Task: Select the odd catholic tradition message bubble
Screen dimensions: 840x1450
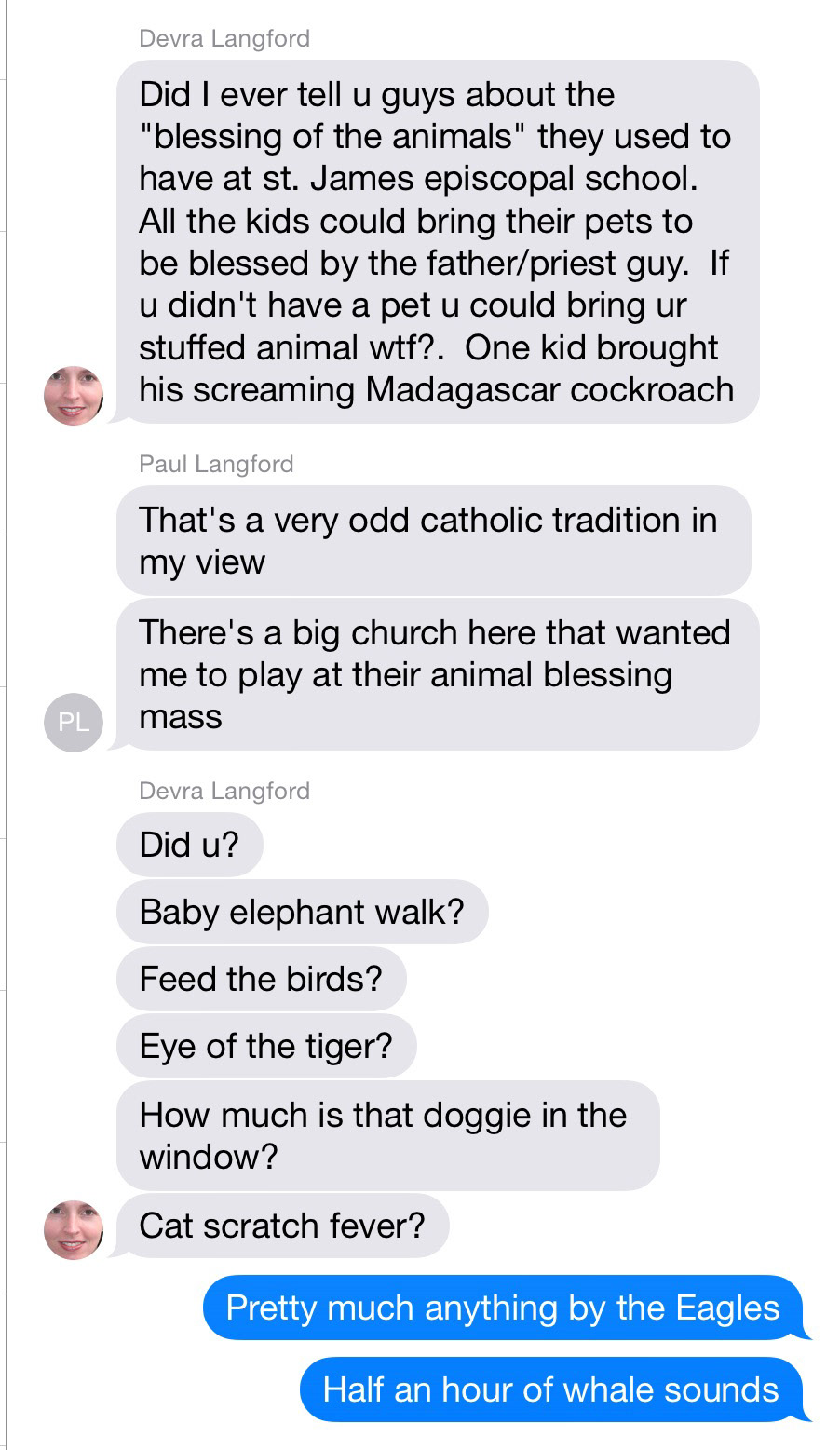Action: point(433,540)
